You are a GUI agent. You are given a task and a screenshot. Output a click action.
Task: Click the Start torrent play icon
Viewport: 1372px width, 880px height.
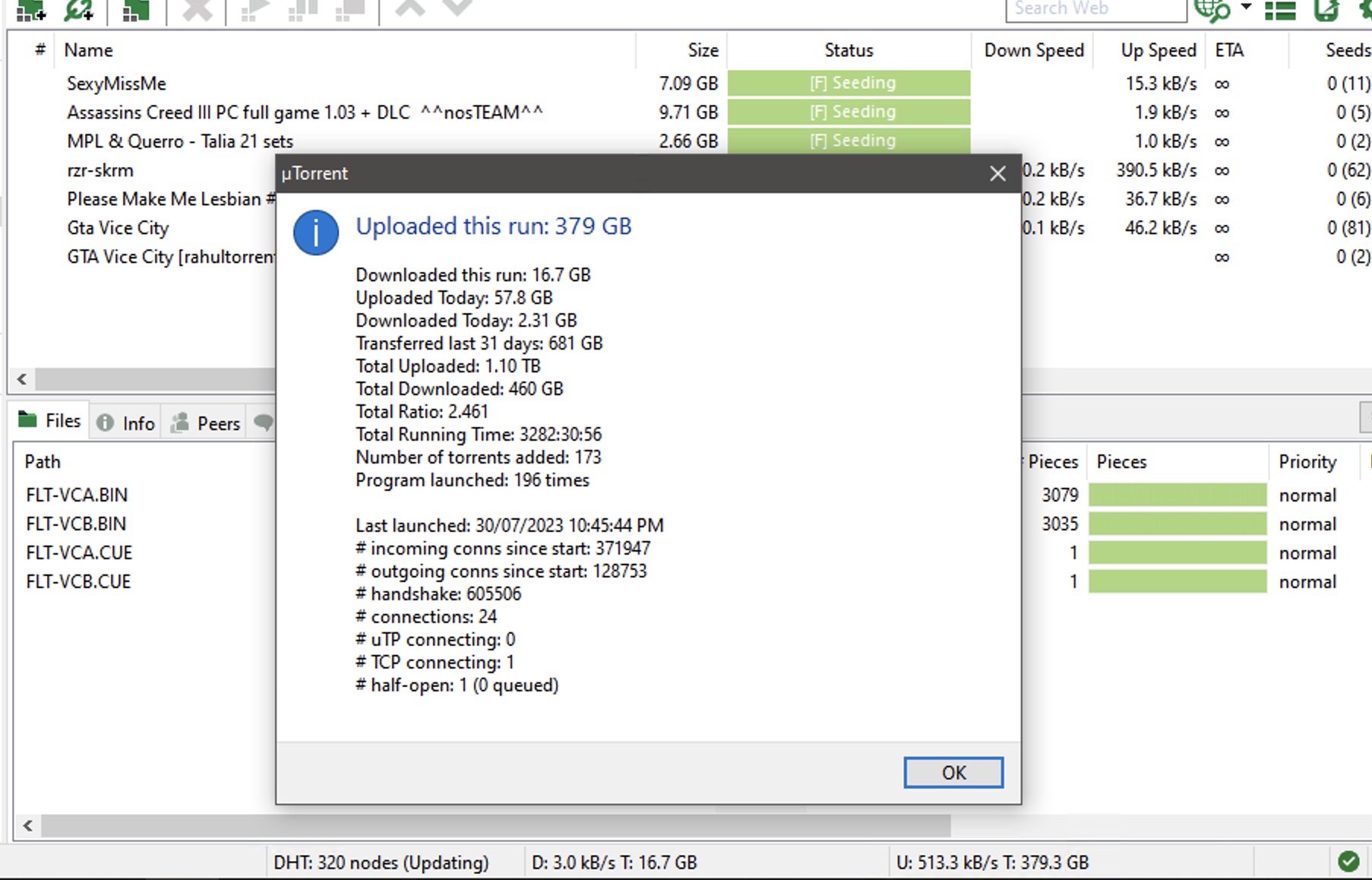254,10
